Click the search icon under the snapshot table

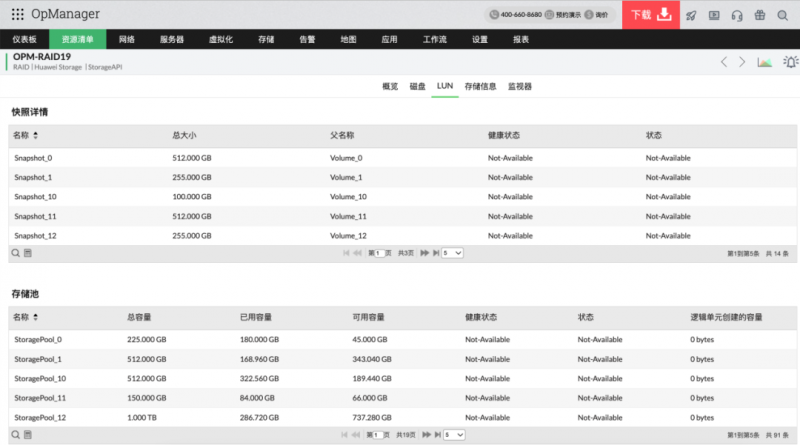pyautogui.click(x=16, y=253)
